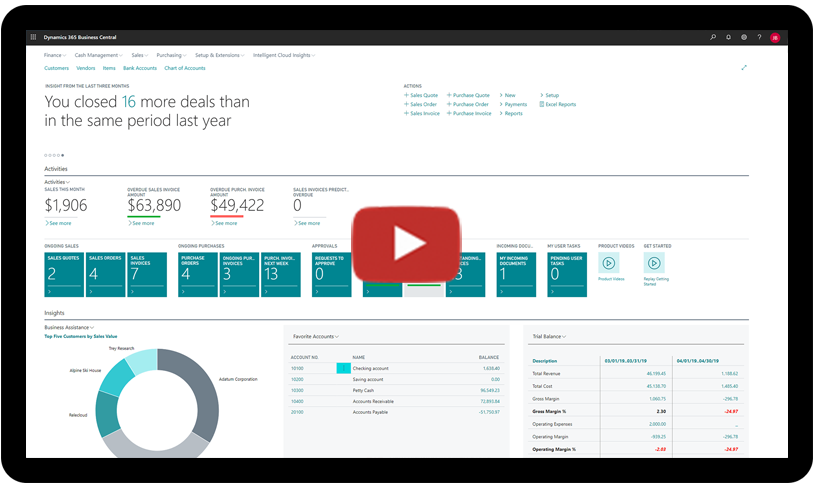Open the notifications bell icon
This screenshot has height=487, width=813.
tap(728, 37)
